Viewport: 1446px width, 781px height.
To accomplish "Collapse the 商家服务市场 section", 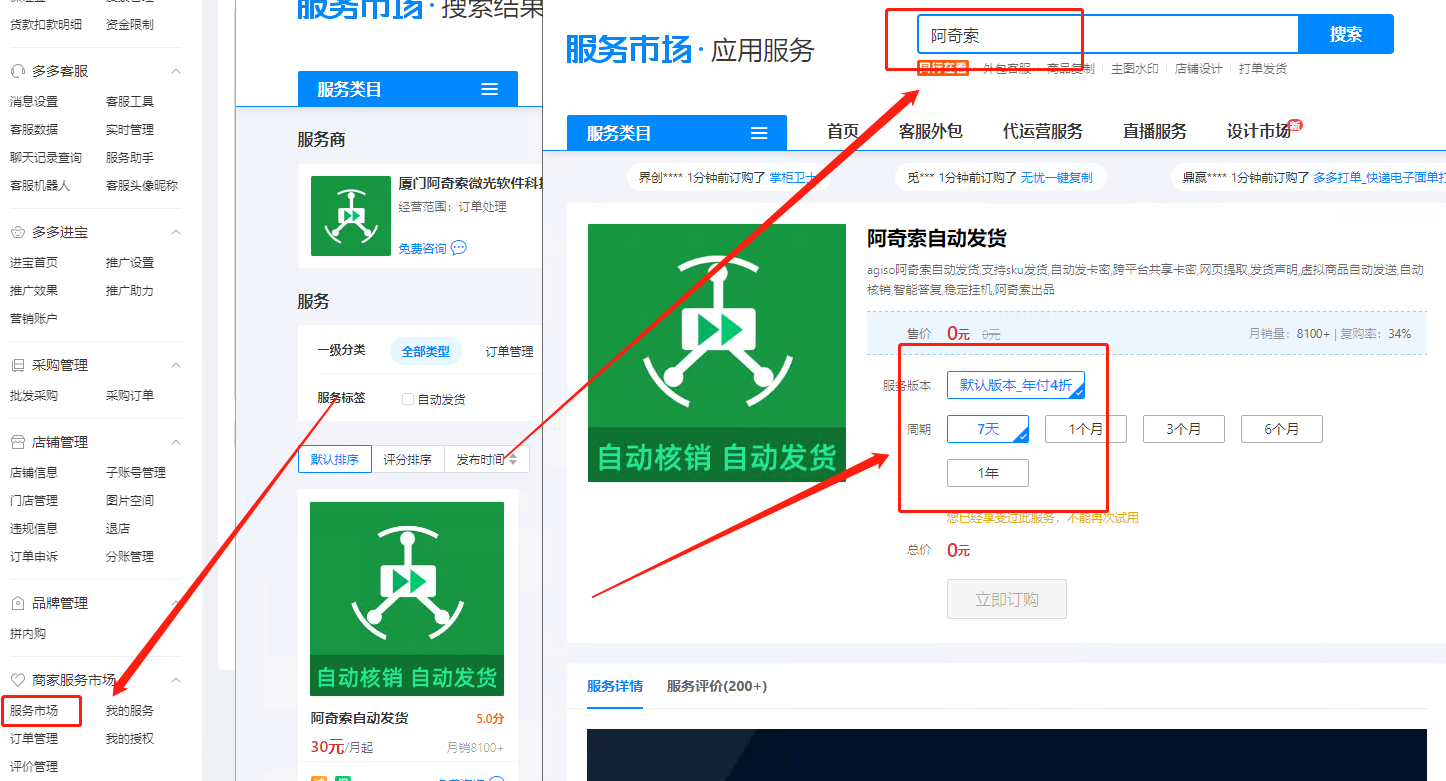I will pyautogui.click(x=176, y=680).
